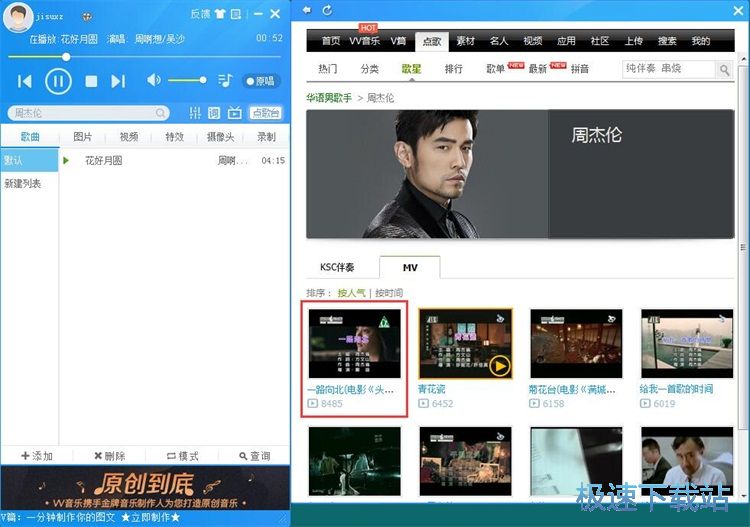
Task: Switch to the 视频 tab
Action: 129,137
